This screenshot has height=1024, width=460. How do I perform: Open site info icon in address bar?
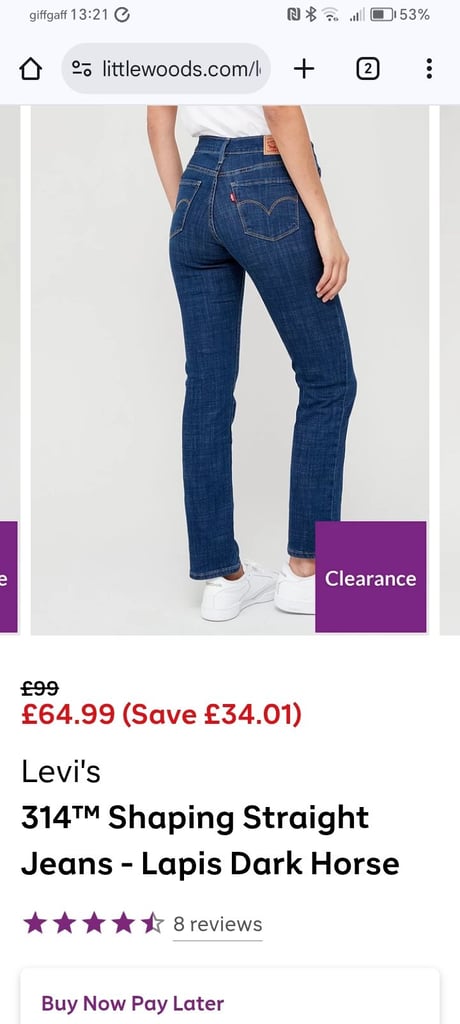82,69
